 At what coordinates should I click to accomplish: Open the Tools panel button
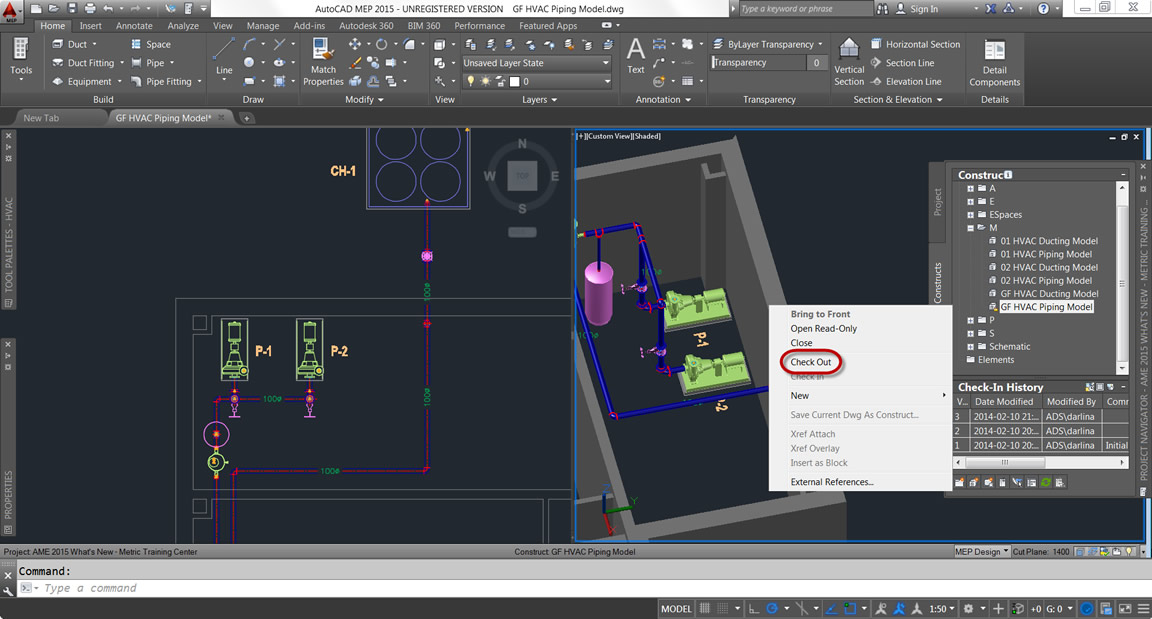point(21,58)
